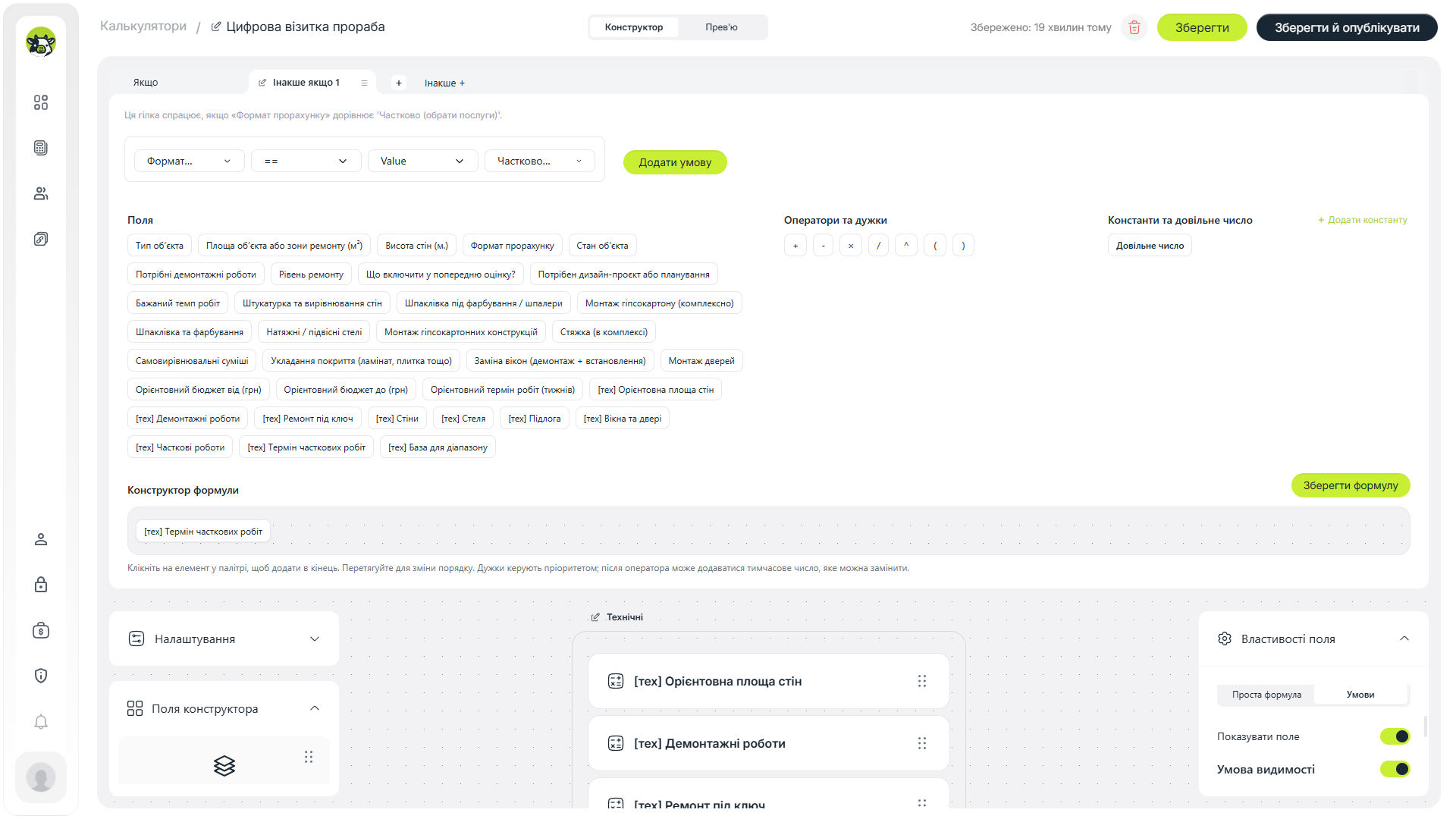
Task: Open the calculator icon in sidebar
Action: (x=41, y=148)
